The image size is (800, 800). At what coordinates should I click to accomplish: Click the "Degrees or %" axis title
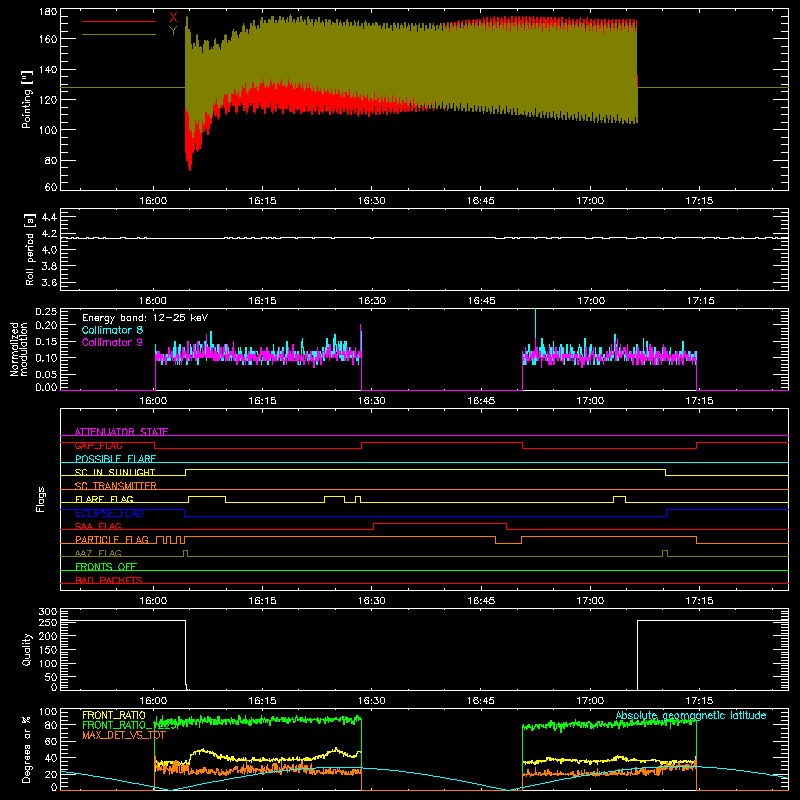[x=26, y=749]
